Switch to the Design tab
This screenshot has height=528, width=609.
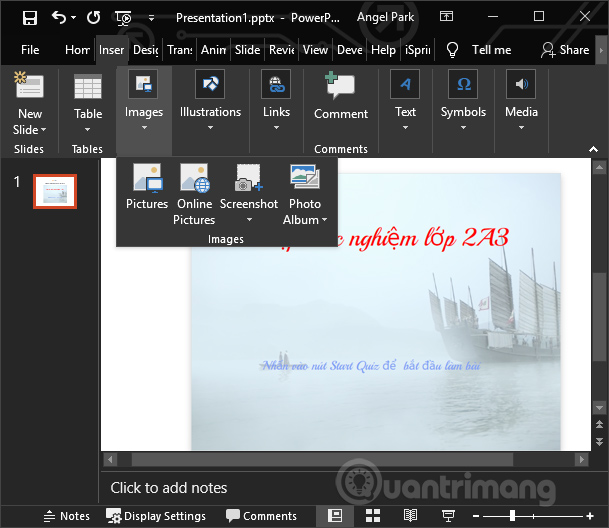pyautogui.click(x=146, y=50)
